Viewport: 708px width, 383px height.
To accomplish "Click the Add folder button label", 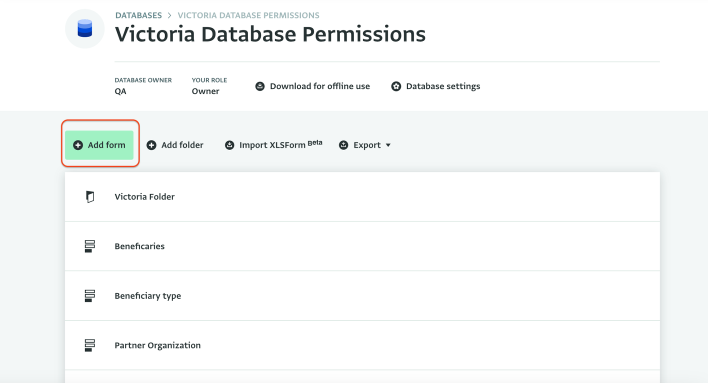I will (x=182, y=145).
